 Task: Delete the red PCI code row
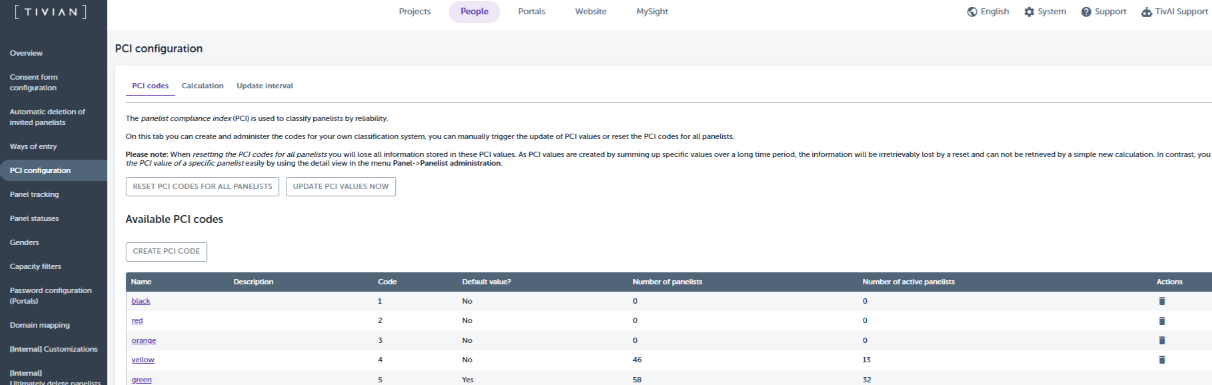(1162, 321)
